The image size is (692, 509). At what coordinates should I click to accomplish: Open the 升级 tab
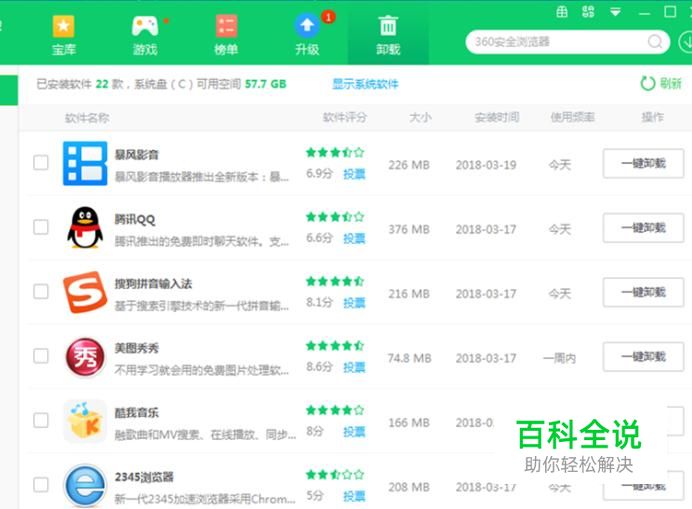tap(307, 35)
